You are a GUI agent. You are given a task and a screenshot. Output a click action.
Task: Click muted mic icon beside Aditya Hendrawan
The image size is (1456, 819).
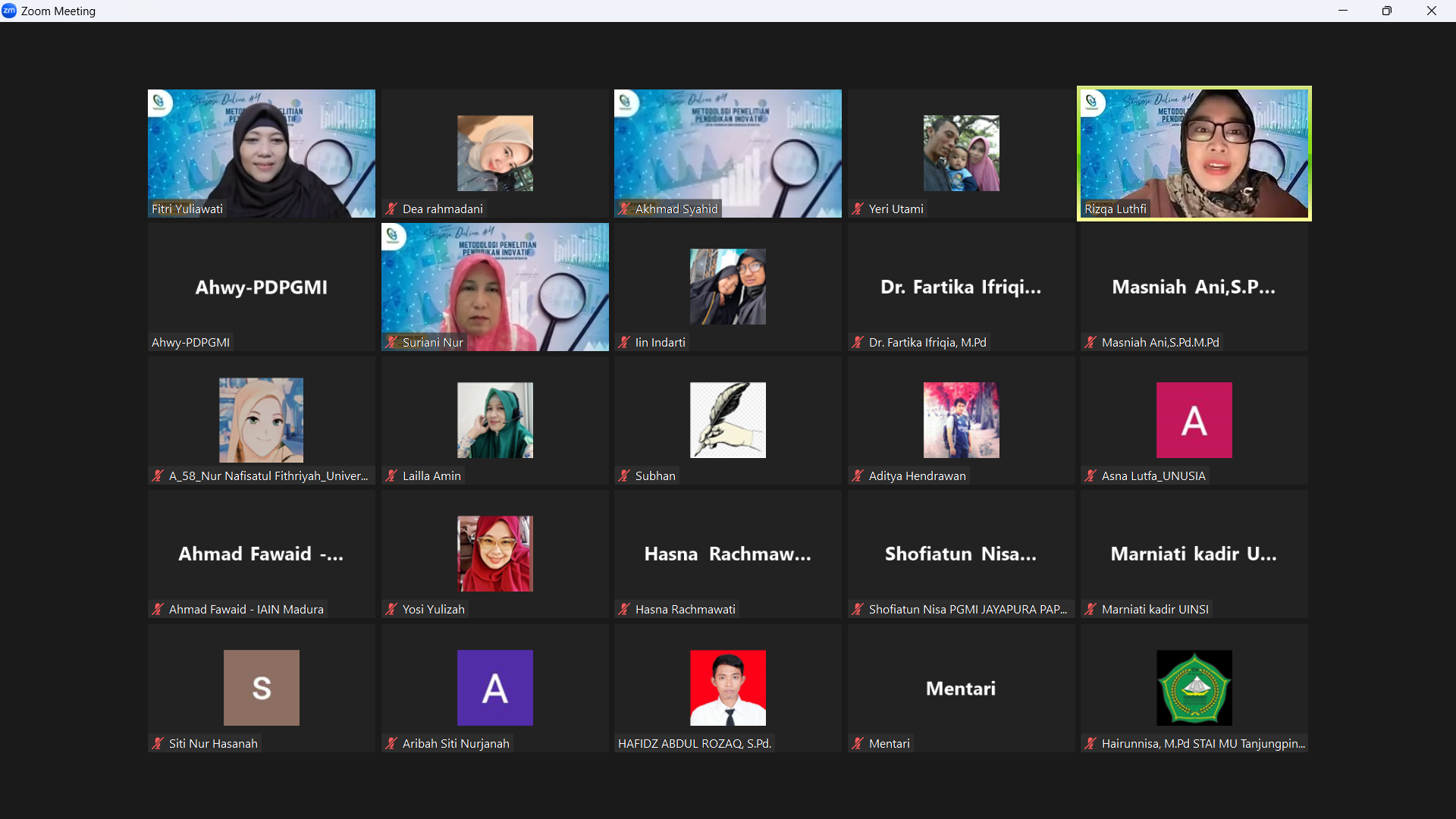pos(858,475)
